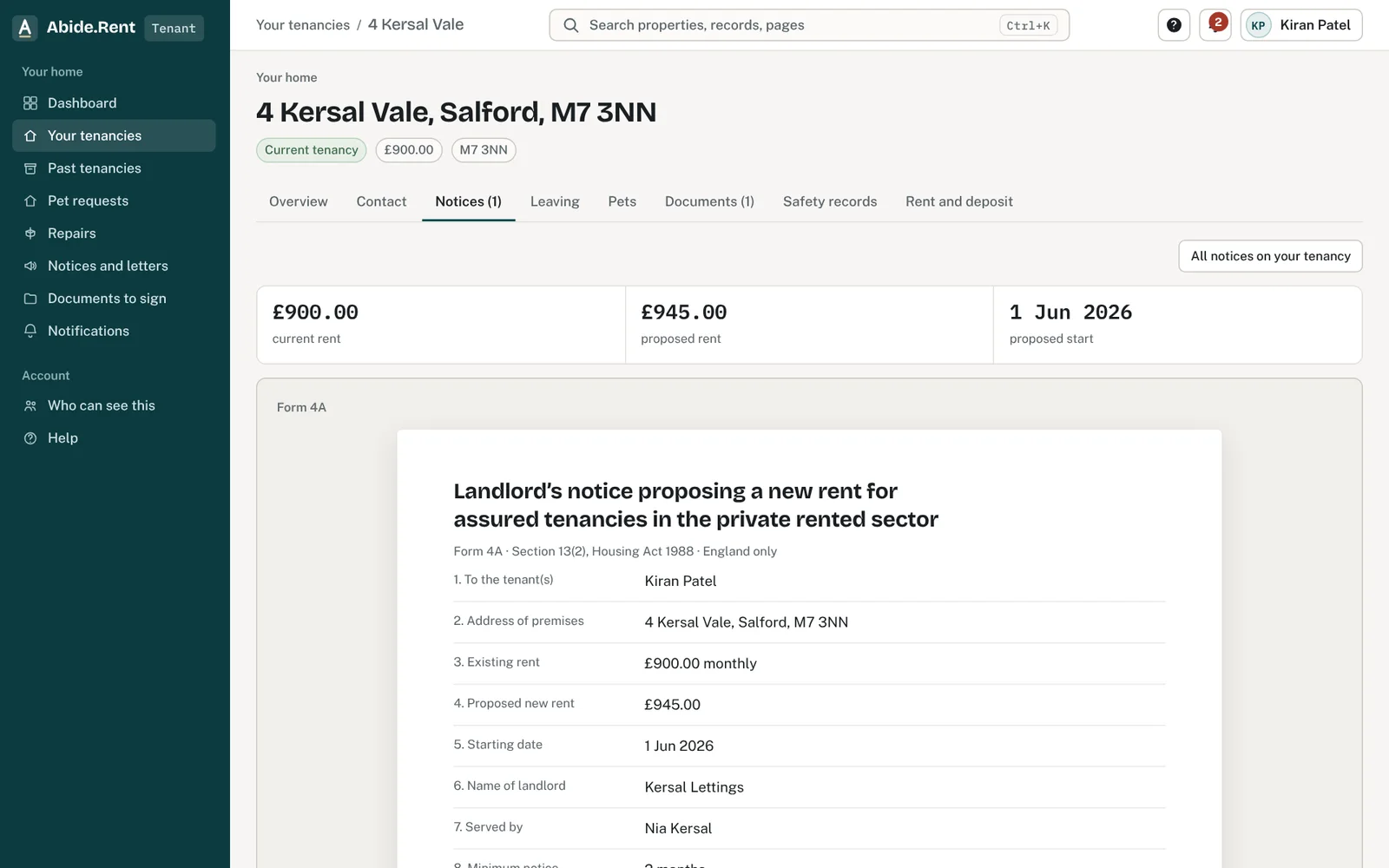The height and width of the screenshot is (868, 1389).
Task: Go to the Safety records tab
Action: pos(830,201)
